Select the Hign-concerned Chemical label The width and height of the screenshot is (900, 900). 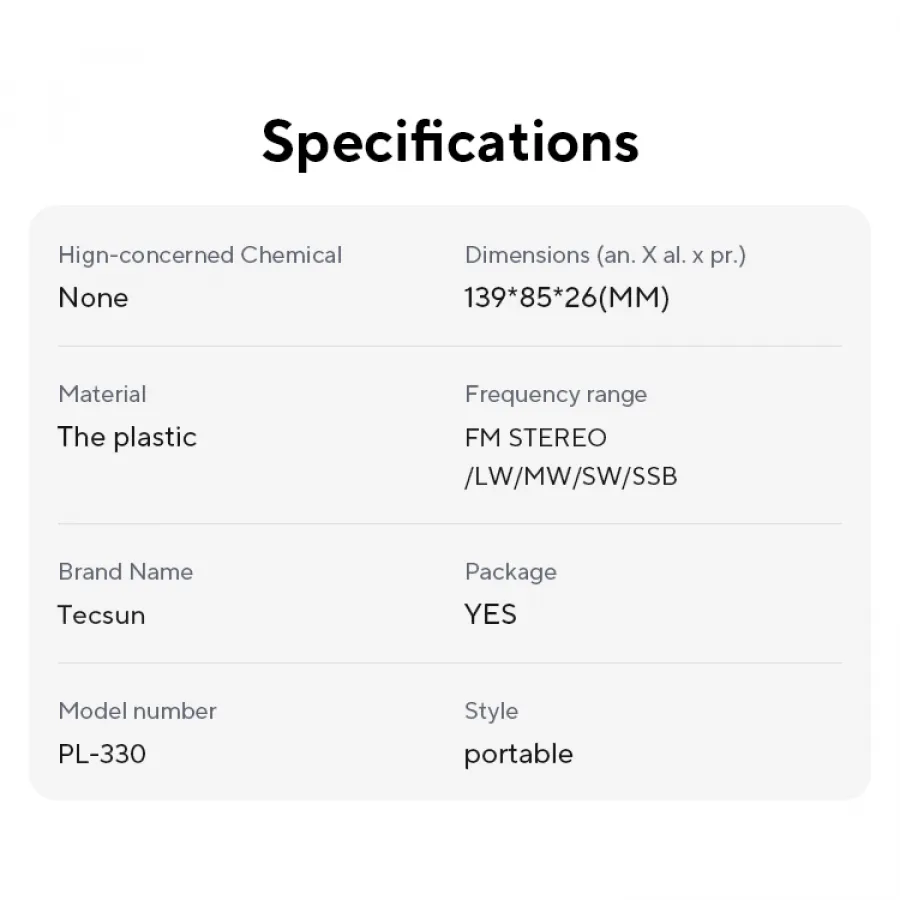[x=200, y=255]
